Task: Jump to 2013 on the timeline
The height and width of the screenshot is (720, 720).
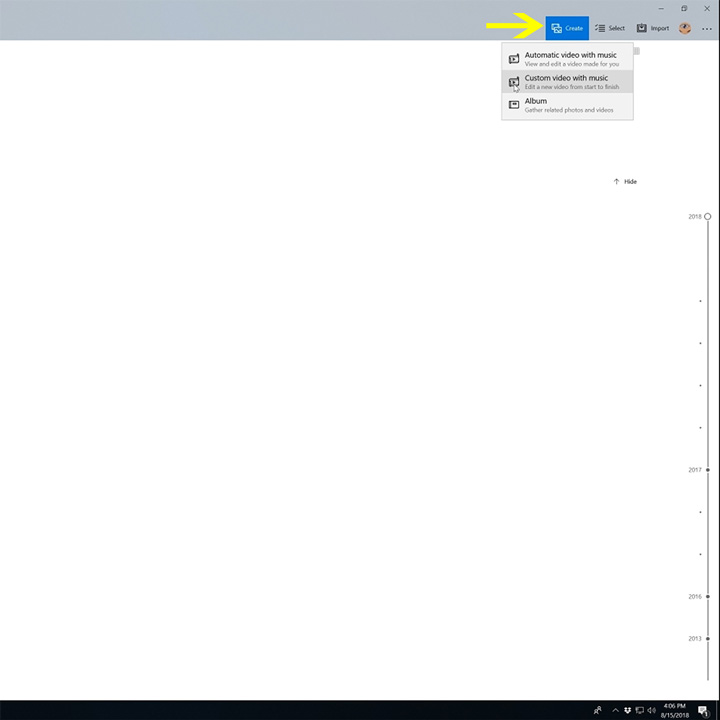Action: click(707, 638)
